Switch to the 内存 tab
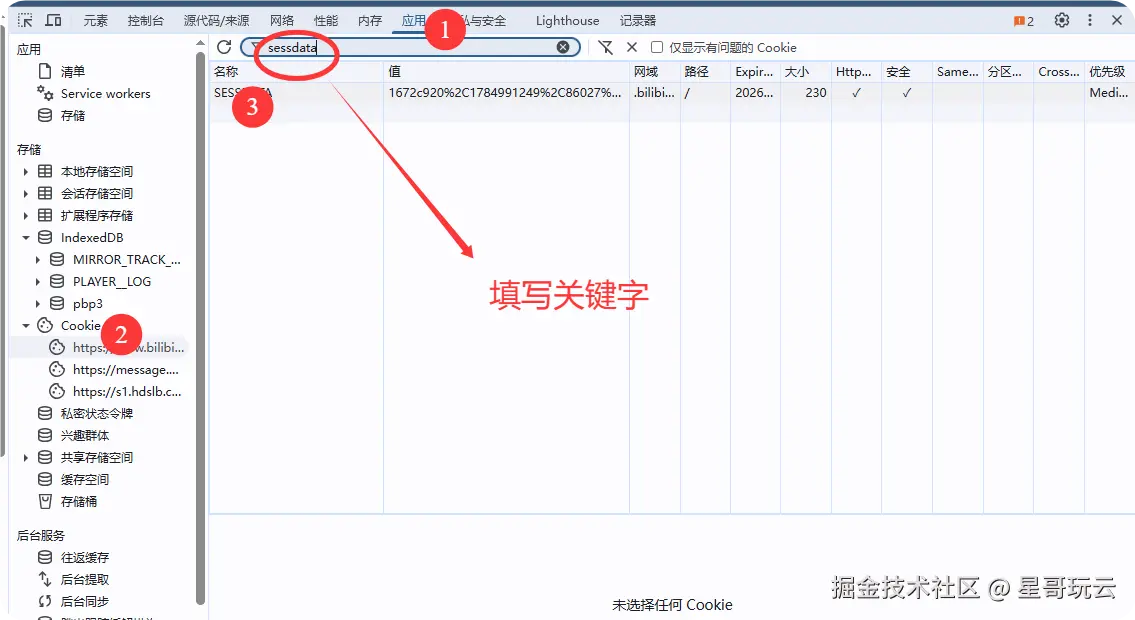This screenshot has height=620, width=1135. (370, 21)
